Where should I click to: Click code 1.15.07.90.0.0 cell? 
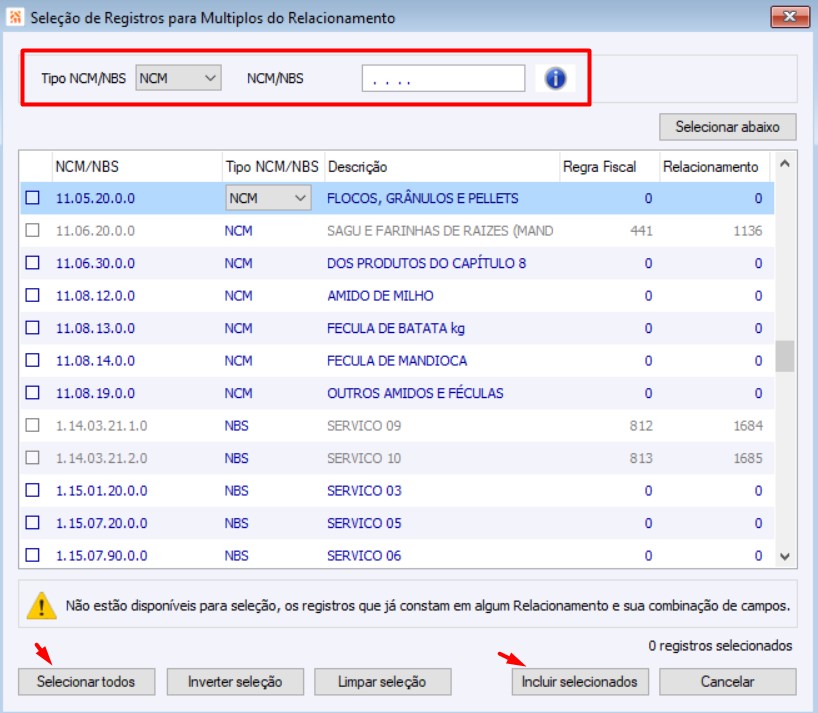(102, 555)
